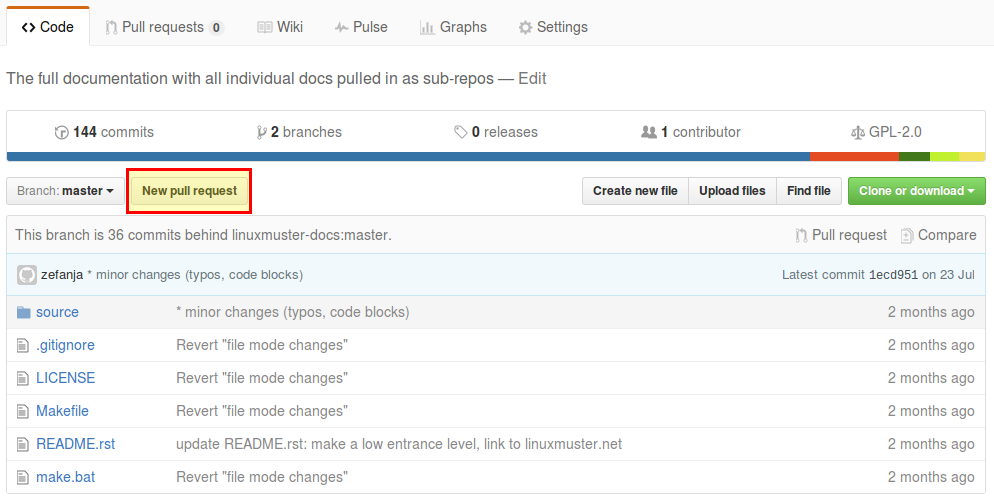
Task: Expand the Clone or download dropdown
Action: coord(917,191)
